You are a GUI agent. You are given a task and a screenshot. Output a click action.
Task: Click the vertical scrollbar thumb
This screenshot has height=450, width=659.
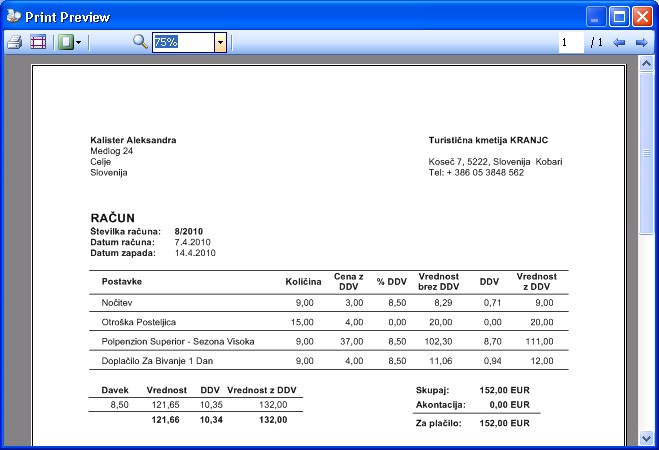coord(646,153)
